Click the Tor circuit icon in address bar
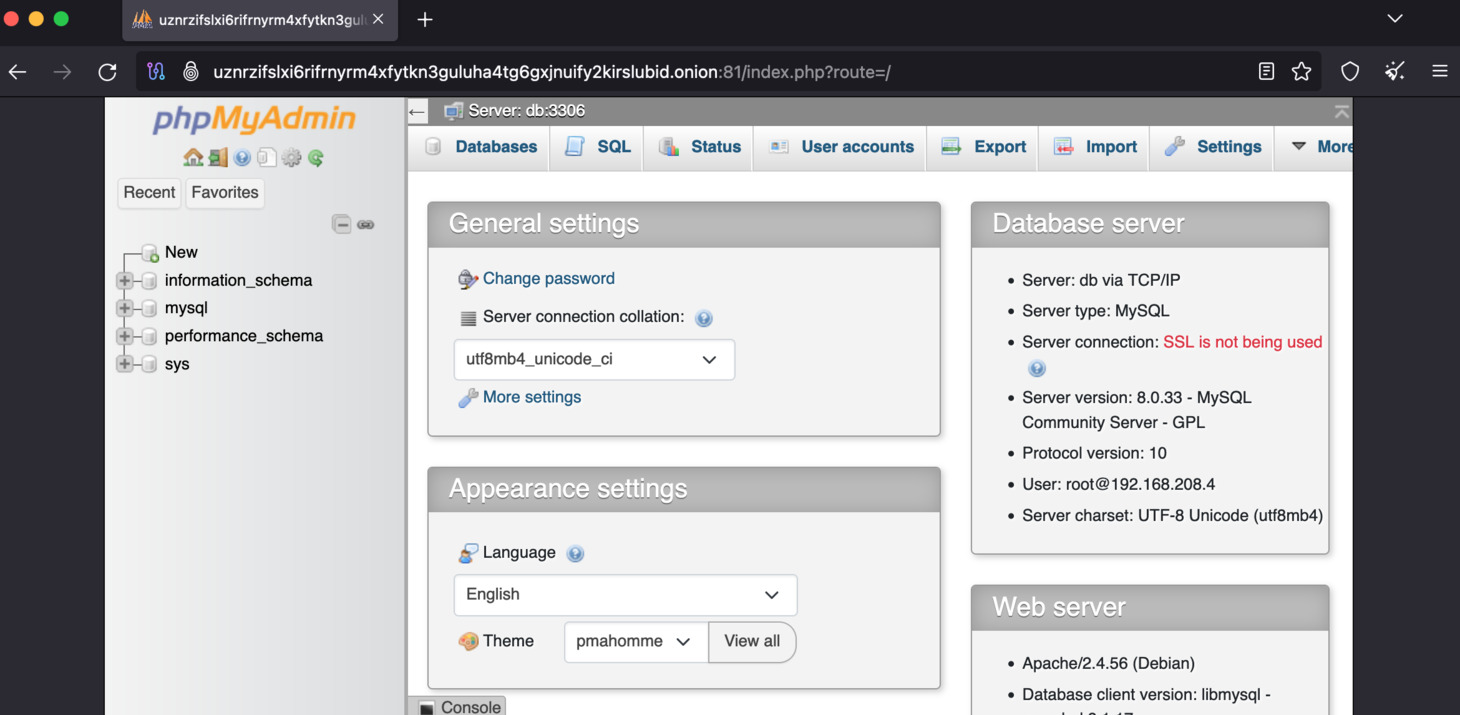Image resolution: width=1460 pixels, height=715 pixels. coord(156,72)
